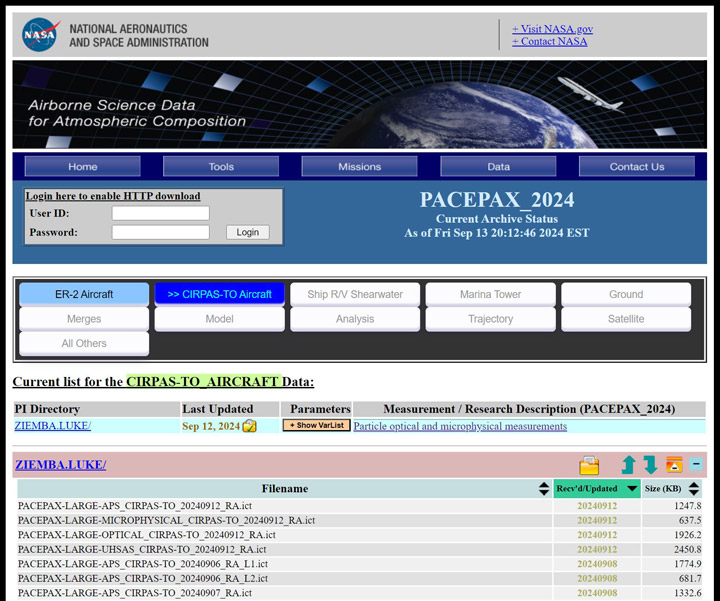Sort by Recv'd/Updated column arrow

coord(632,489)
